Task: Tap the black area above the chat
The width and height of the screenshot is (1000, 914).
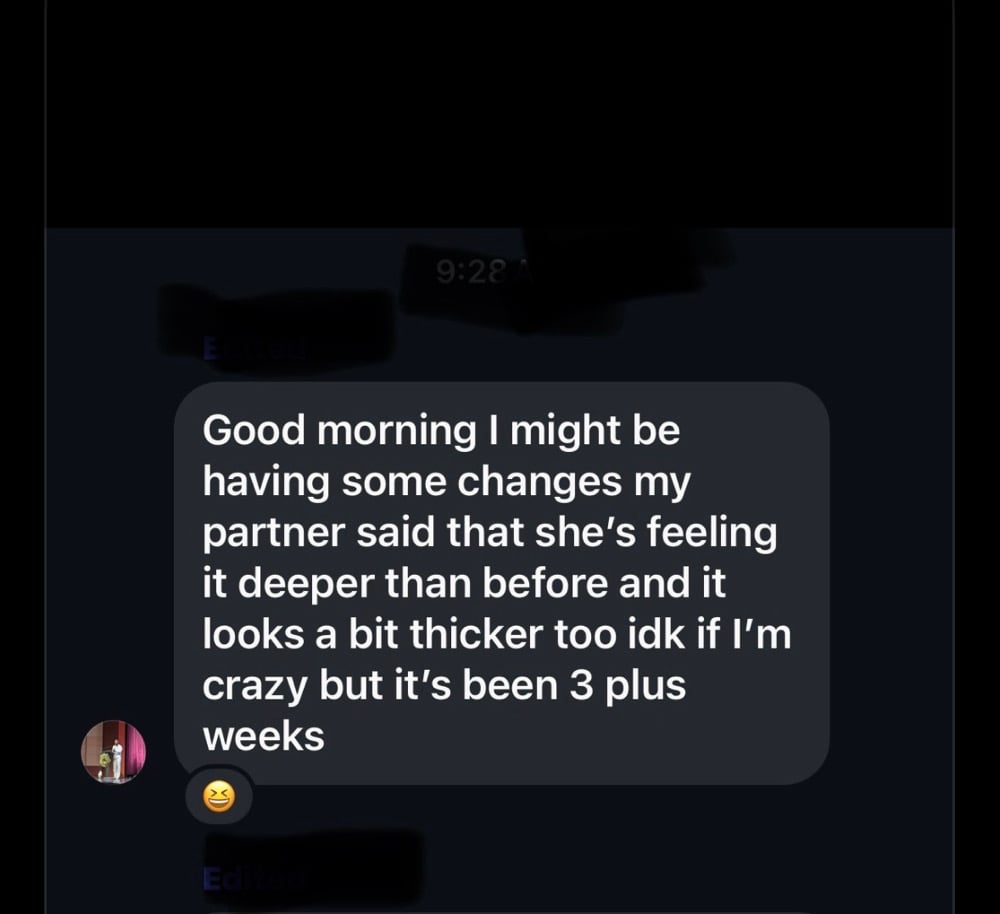Action: coord(500,114)
